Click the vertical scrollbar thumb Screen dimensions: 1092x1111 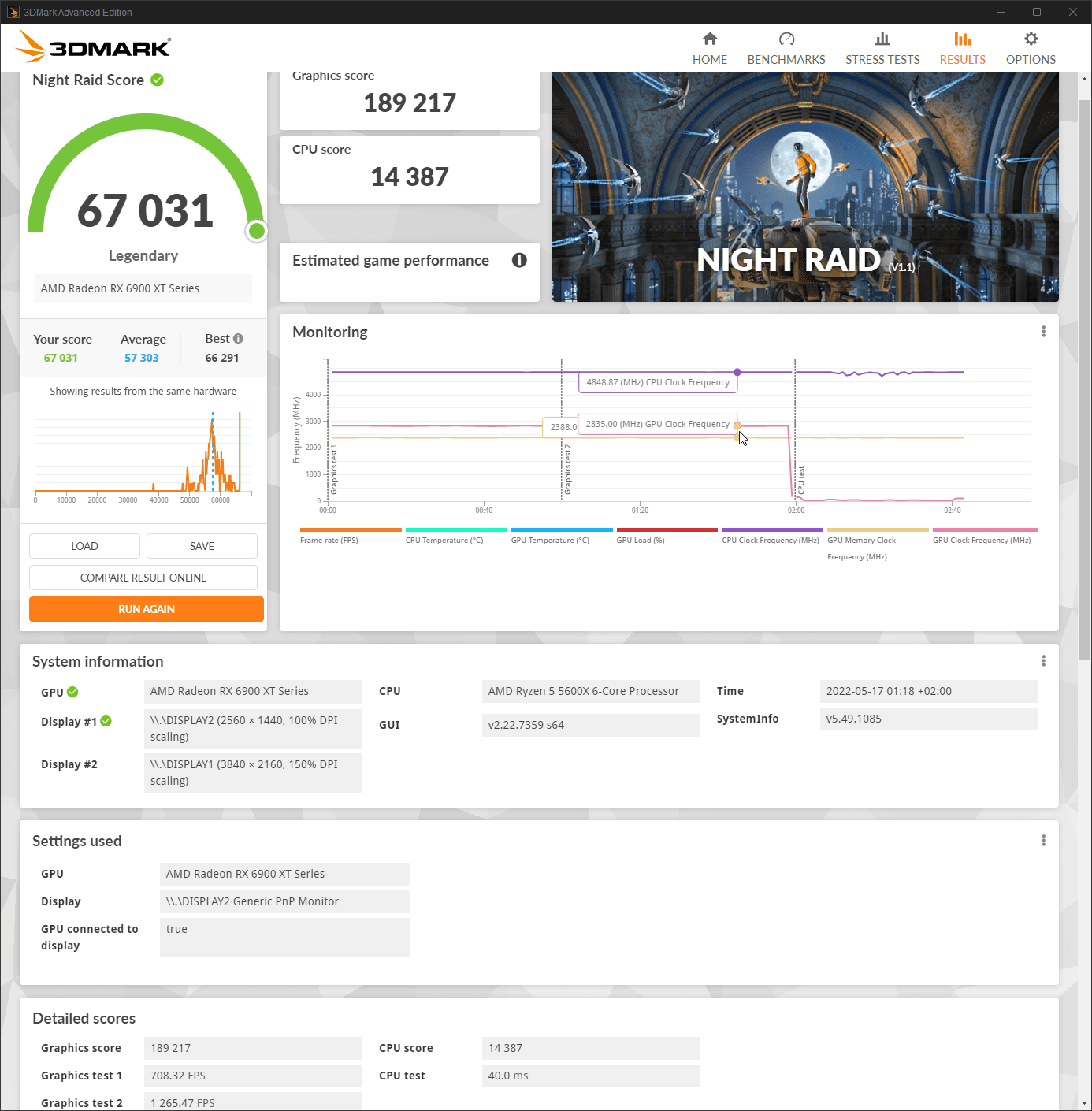(x=1084, y=378)
